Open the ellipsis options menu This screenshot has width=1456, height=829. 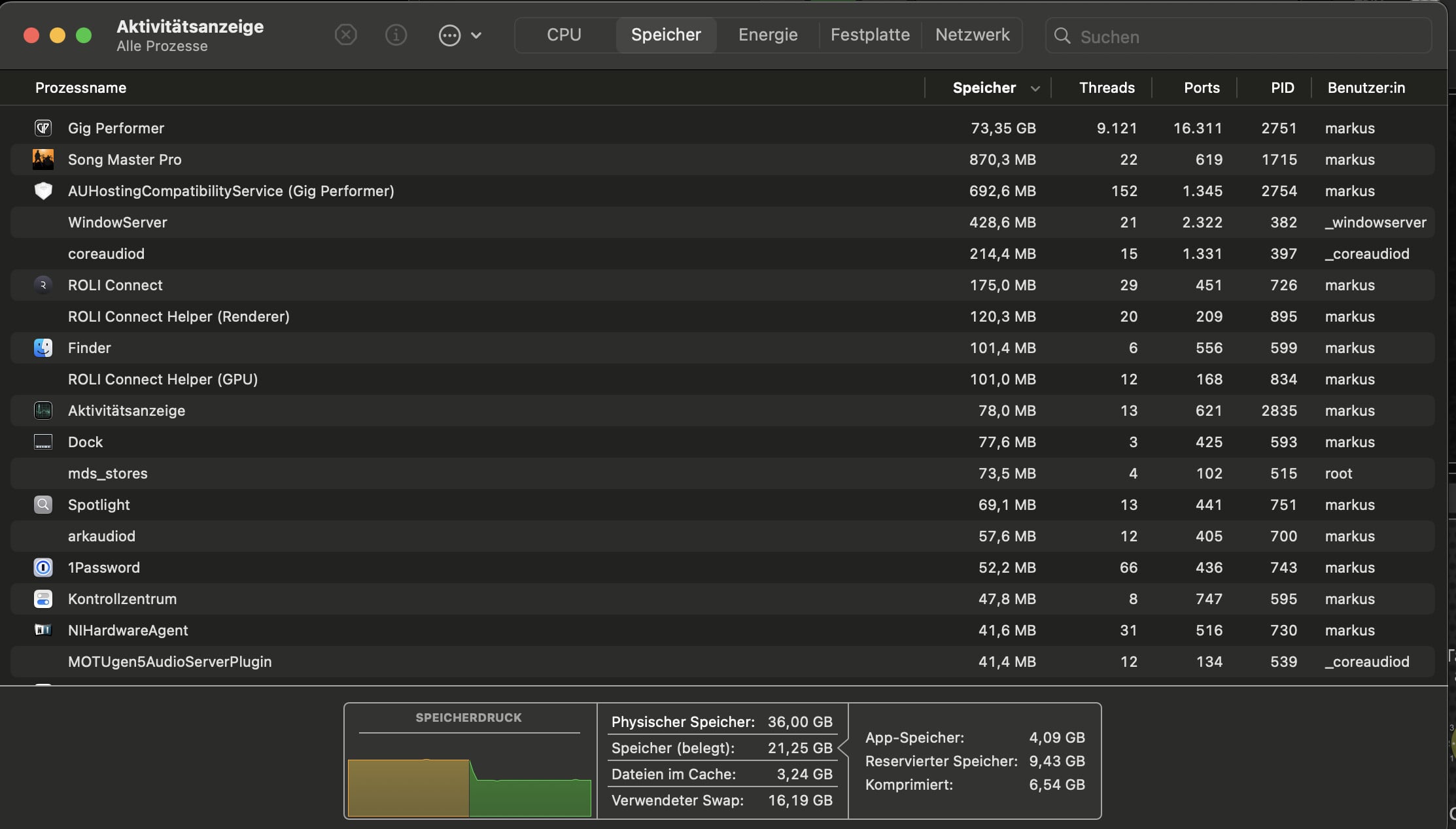click(459, 35)
